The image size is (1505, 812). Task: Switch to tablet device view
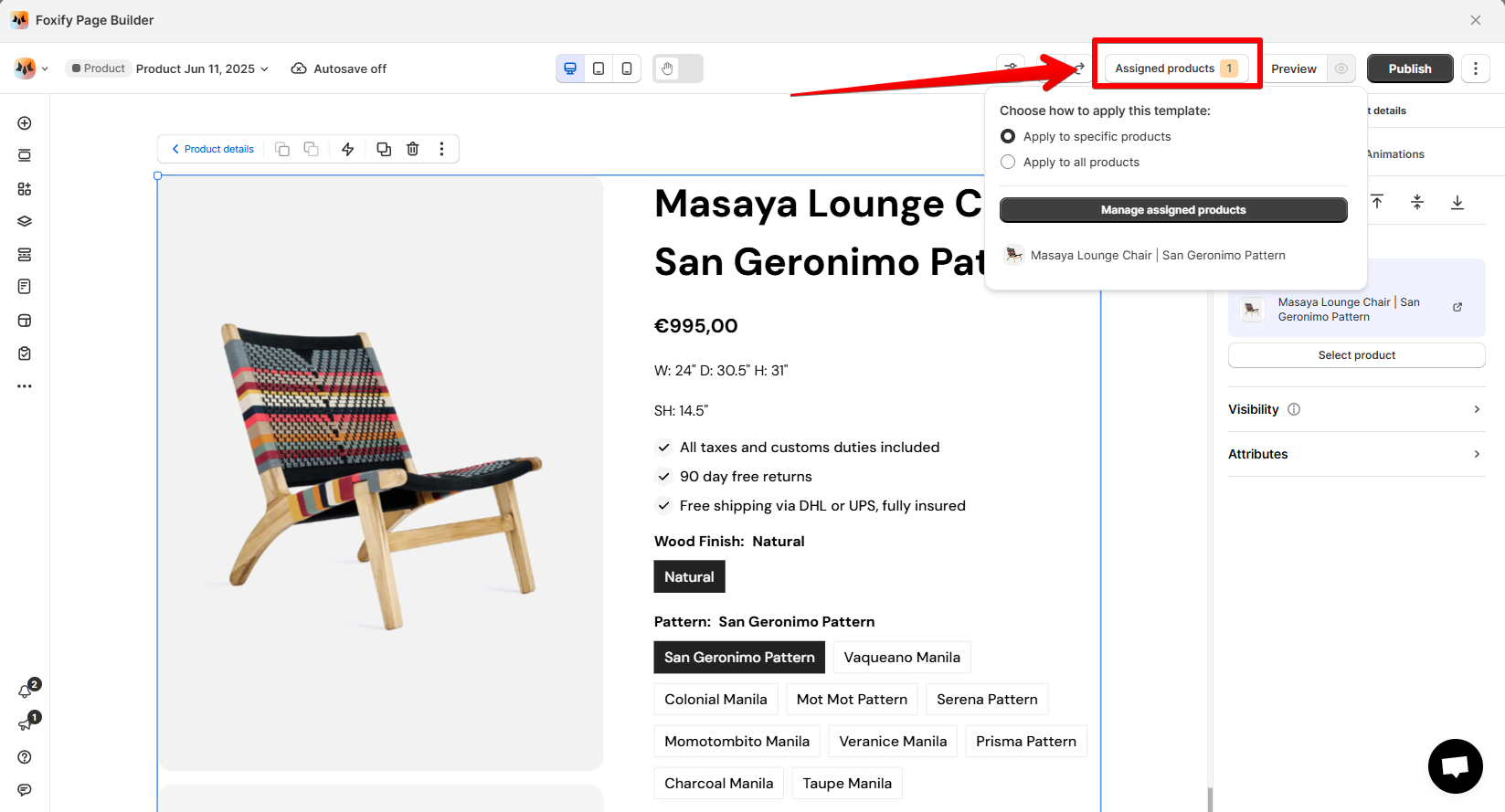(599, 69)
